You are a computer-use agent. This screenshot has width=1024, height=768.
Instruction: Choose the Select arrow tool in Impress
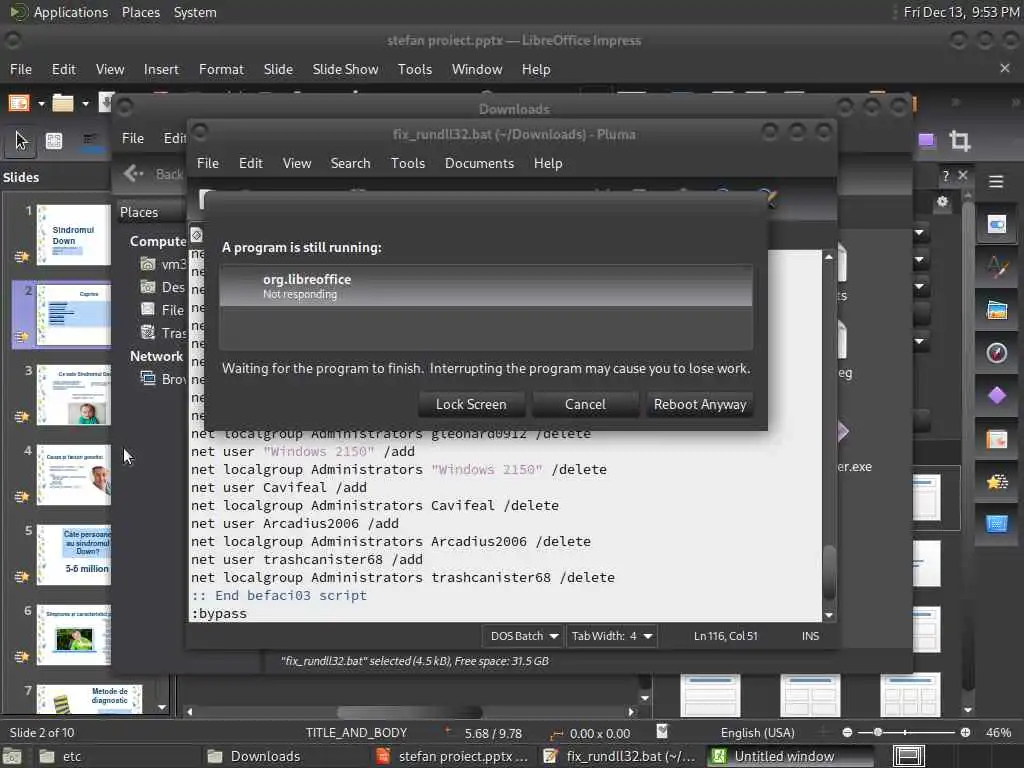(21, 140)
